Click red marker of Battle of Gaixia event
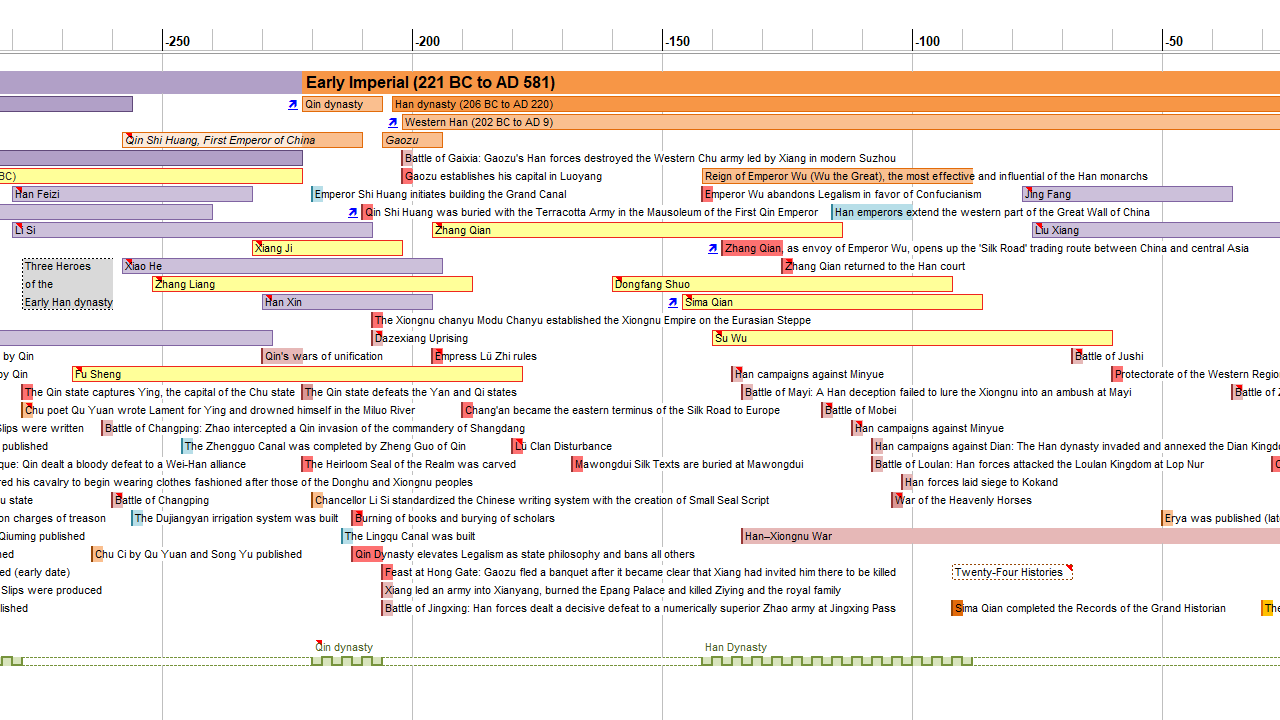The height and width of the screenshot is (720, 1280). tap(406, 158)
